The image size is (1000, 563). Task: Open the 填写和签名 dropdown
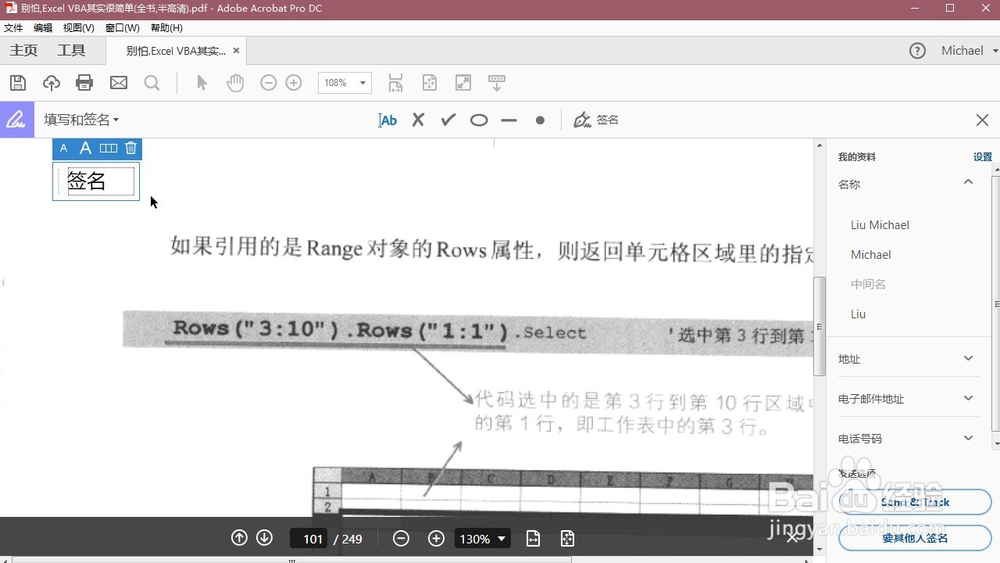82,120
